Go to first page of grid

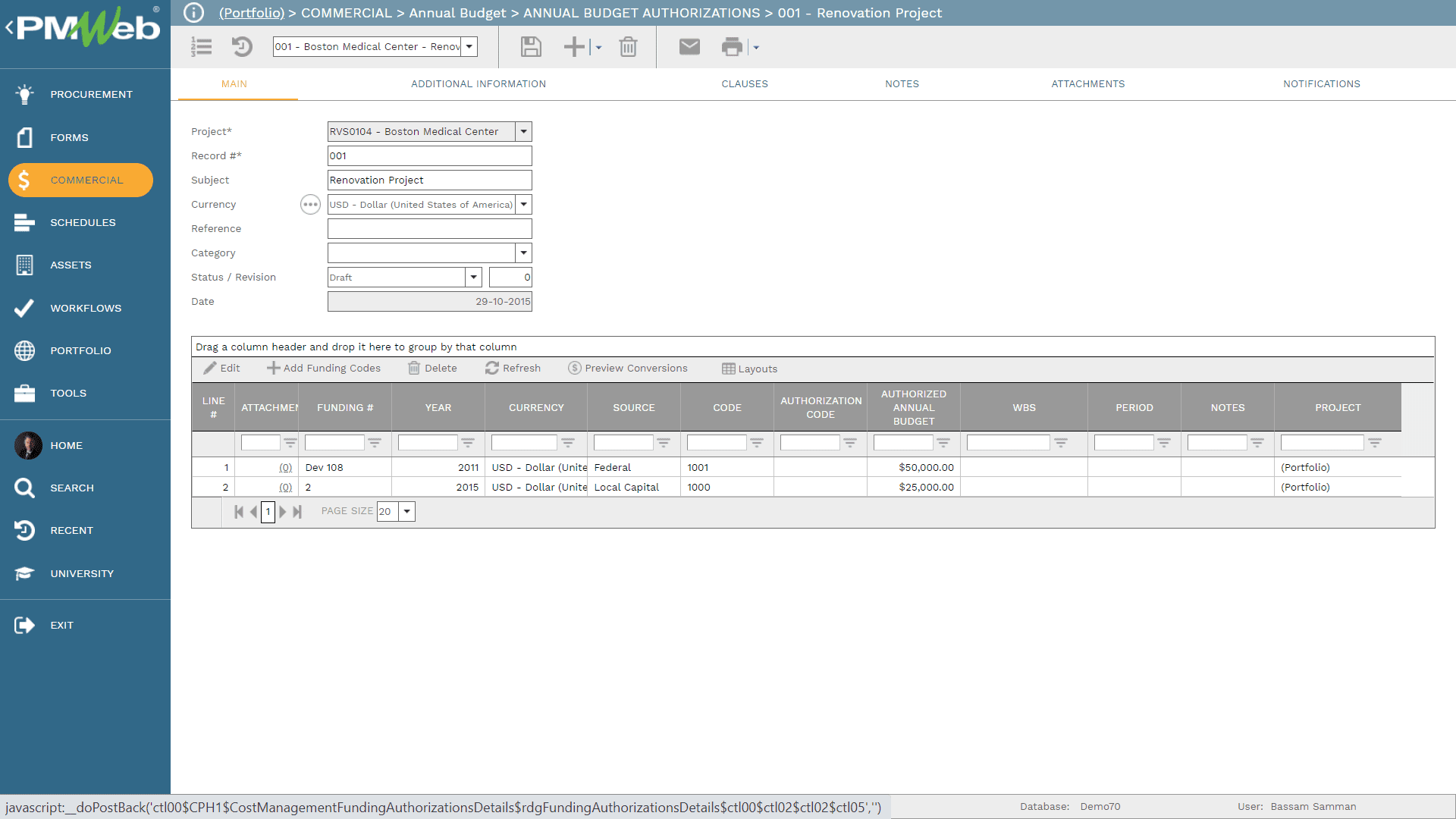pyautogui.click(x=239, y=512)
